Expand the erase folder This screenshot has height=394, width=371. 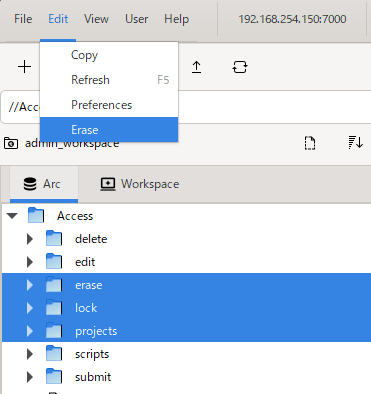(x=30, y=285)
